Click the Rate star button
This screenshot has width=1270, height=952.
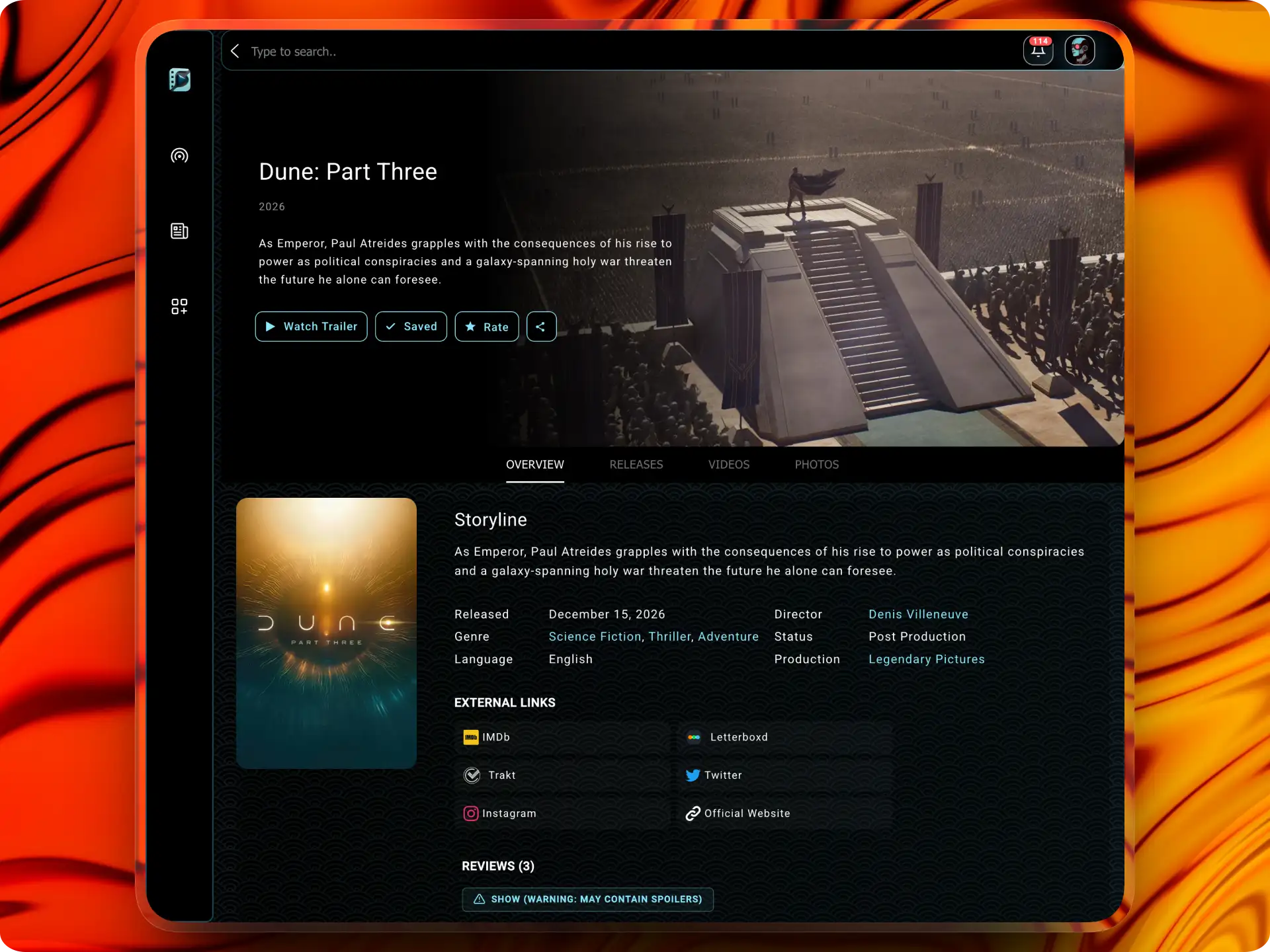click(x=486, y=327)
